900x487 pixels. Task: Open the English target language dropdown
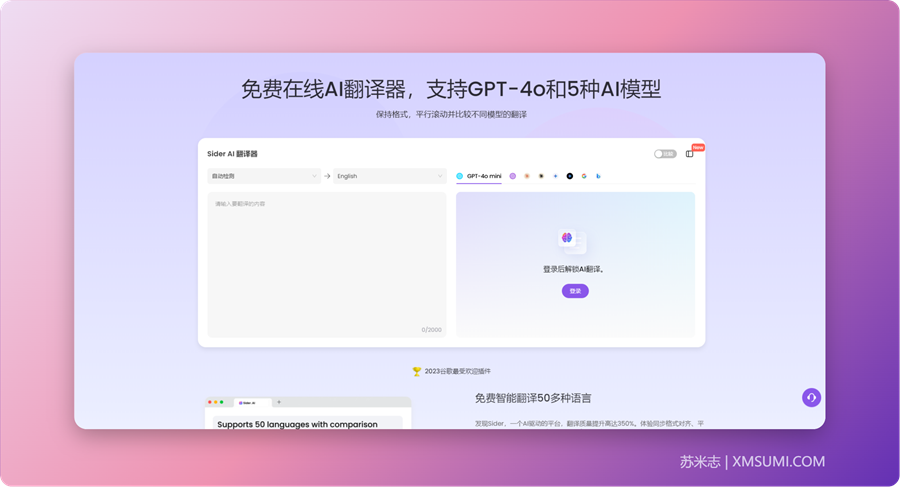(x=388, y=176)
